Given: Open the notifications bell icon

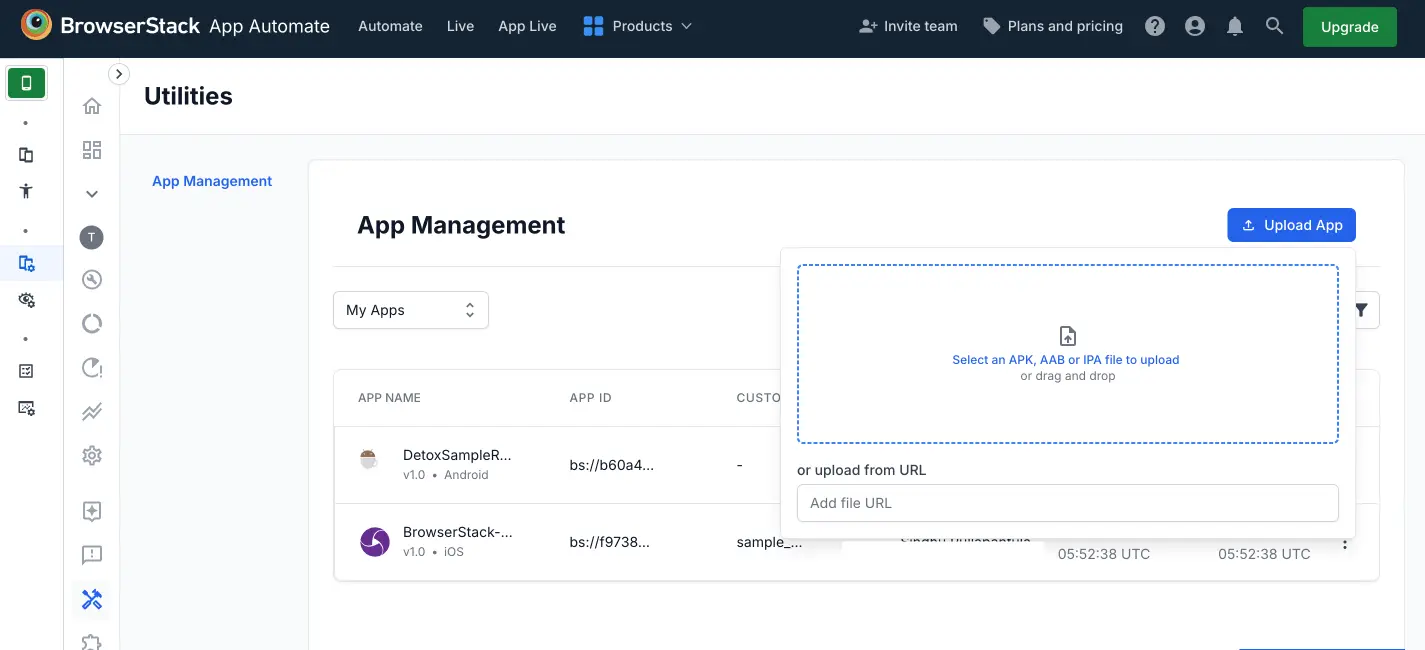Looking at the screenshot, I should [1234, 26].
